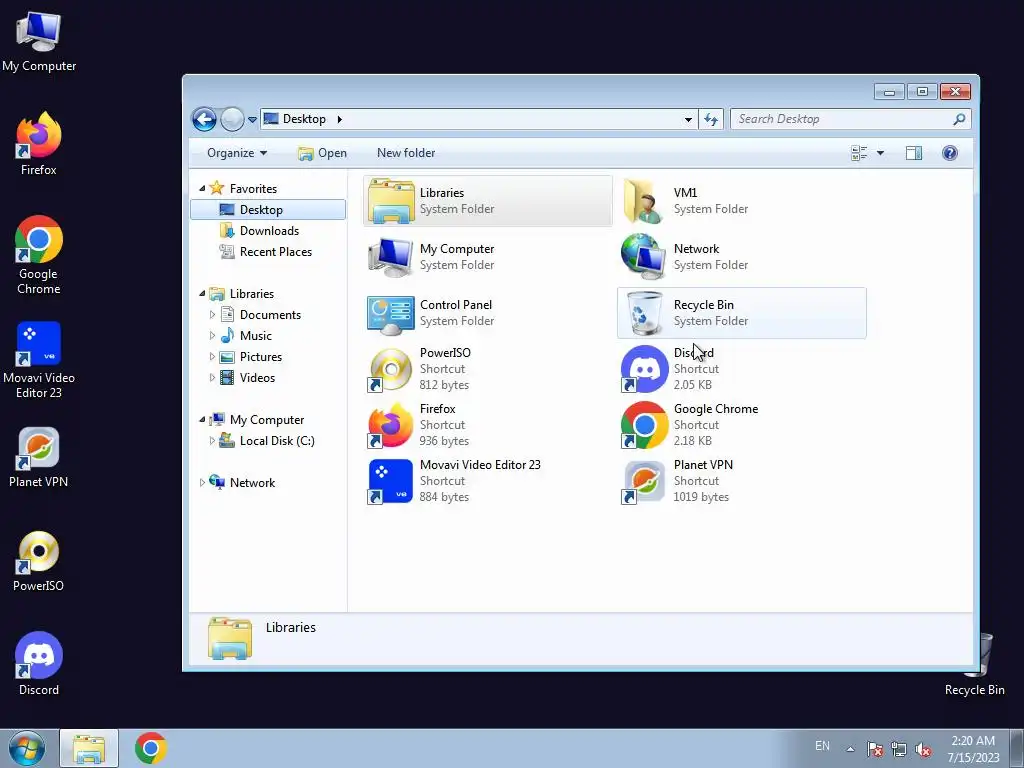1024x768 pixels.
Task: Select the VM1 user folder in Explorer
Action: (x=741, y=200)
